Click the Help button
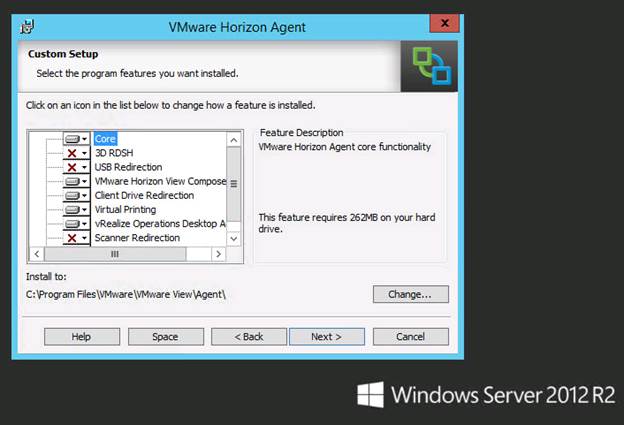This screenshot has width=624, height=425. click(82, 337)
